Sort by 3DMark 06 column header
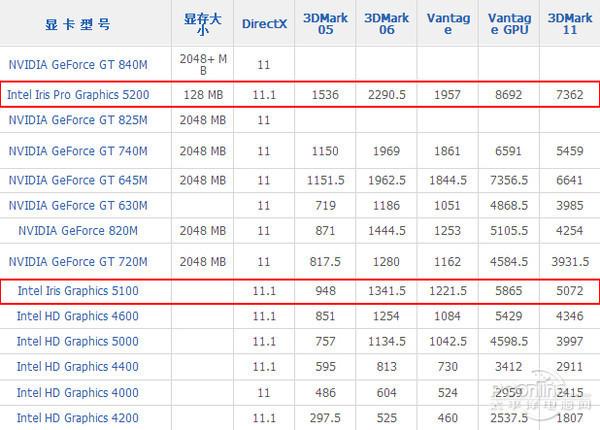This screenshot has width=600, height=430. 386,24
